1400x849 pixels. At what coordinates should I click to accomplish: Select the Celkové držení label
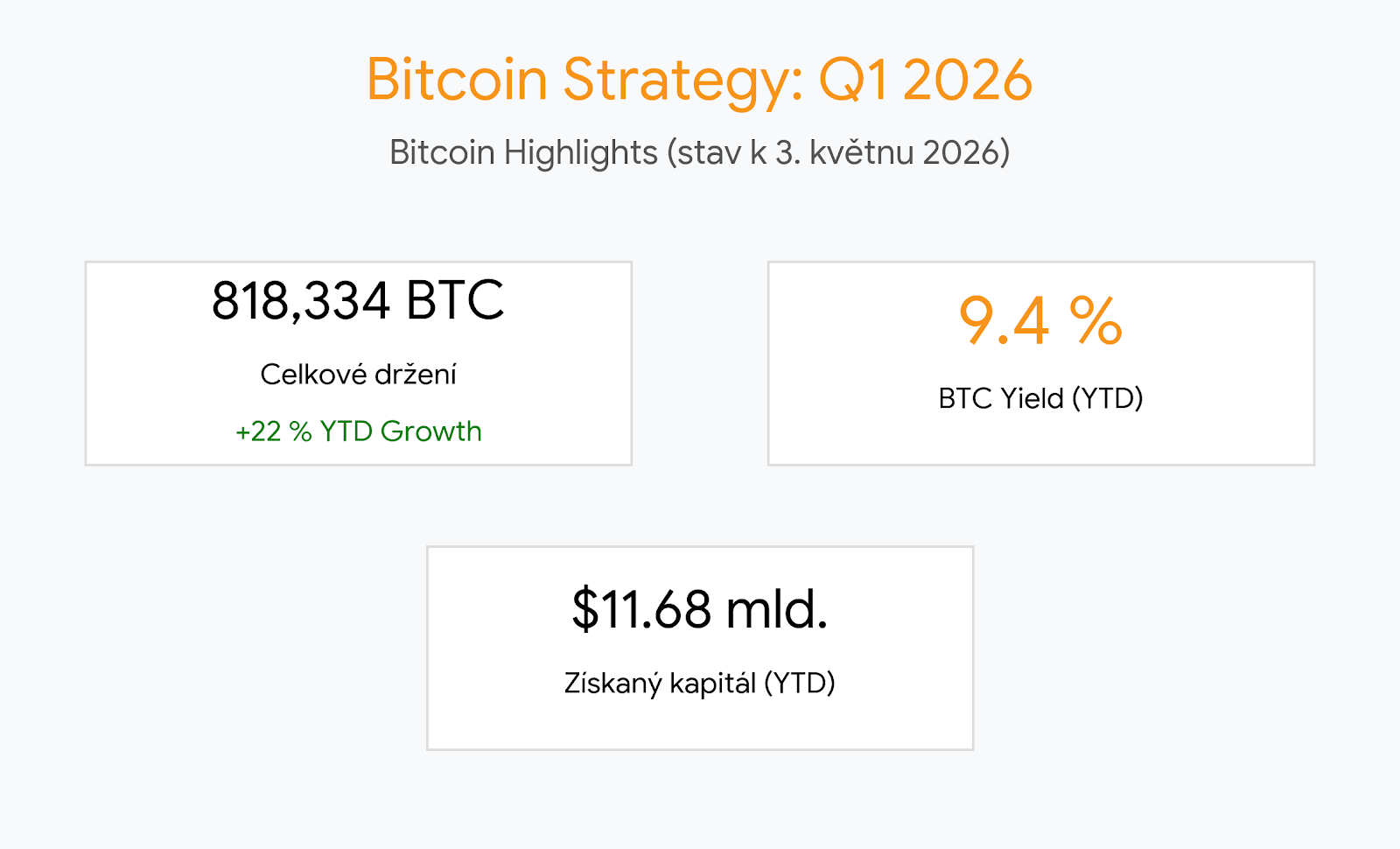[358, 375]
